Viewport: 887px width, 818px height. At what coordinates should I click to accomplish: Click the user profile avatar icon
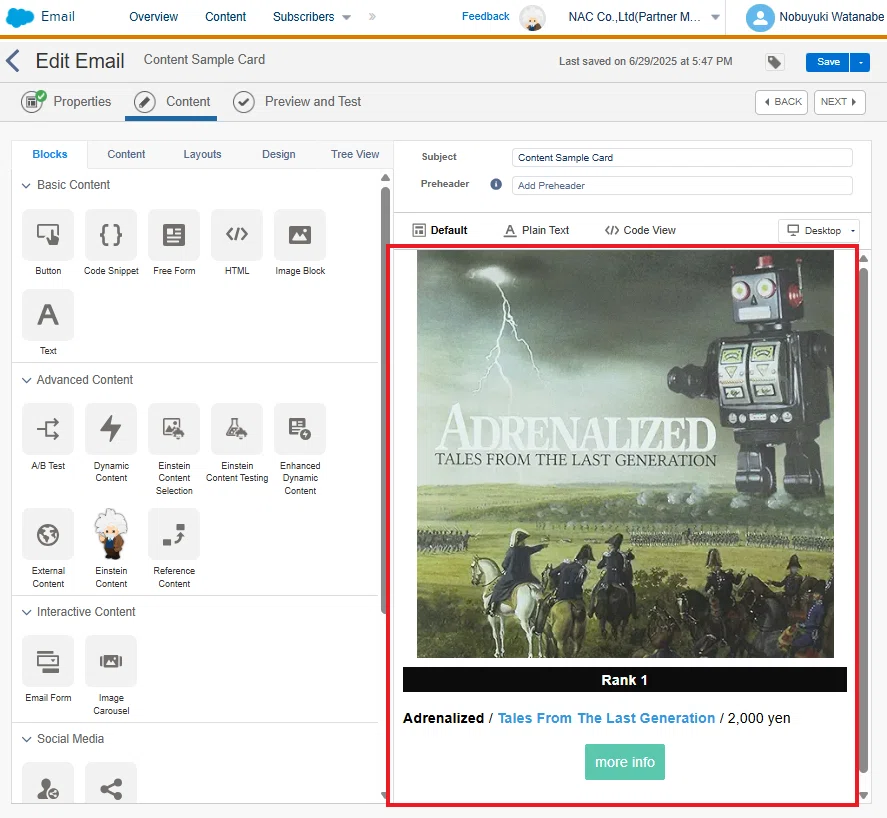pyautogui.click(x=760, y=18)
